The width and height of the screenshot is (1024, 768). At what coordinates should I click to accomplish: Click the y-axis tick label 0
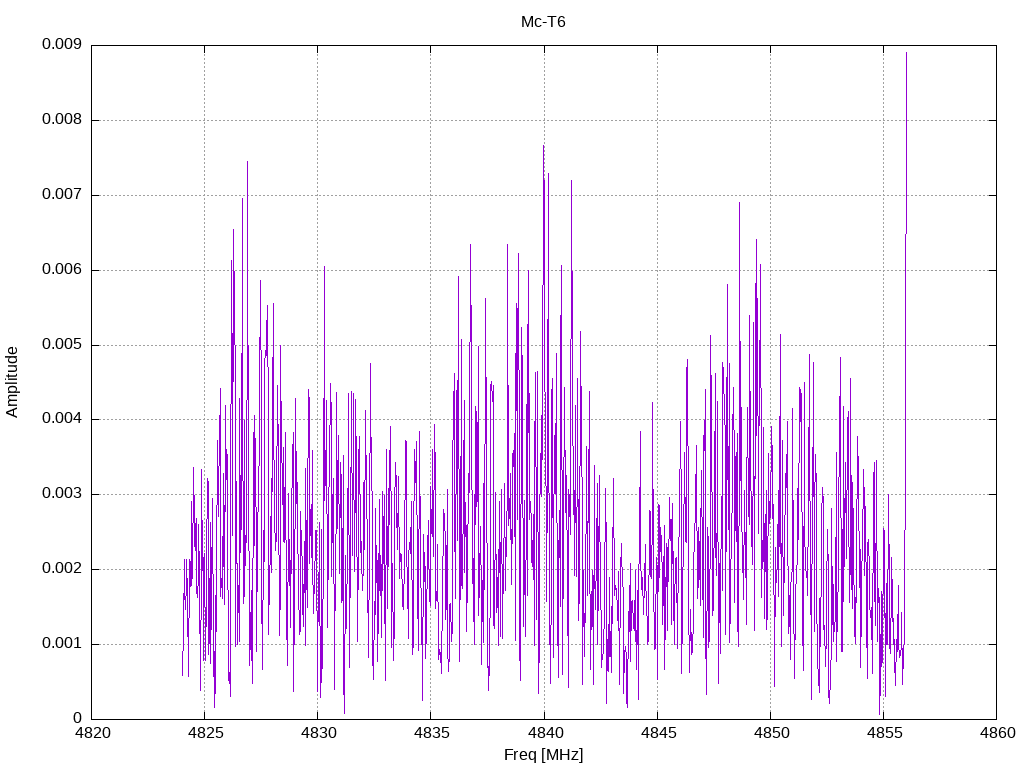(77, 718)
